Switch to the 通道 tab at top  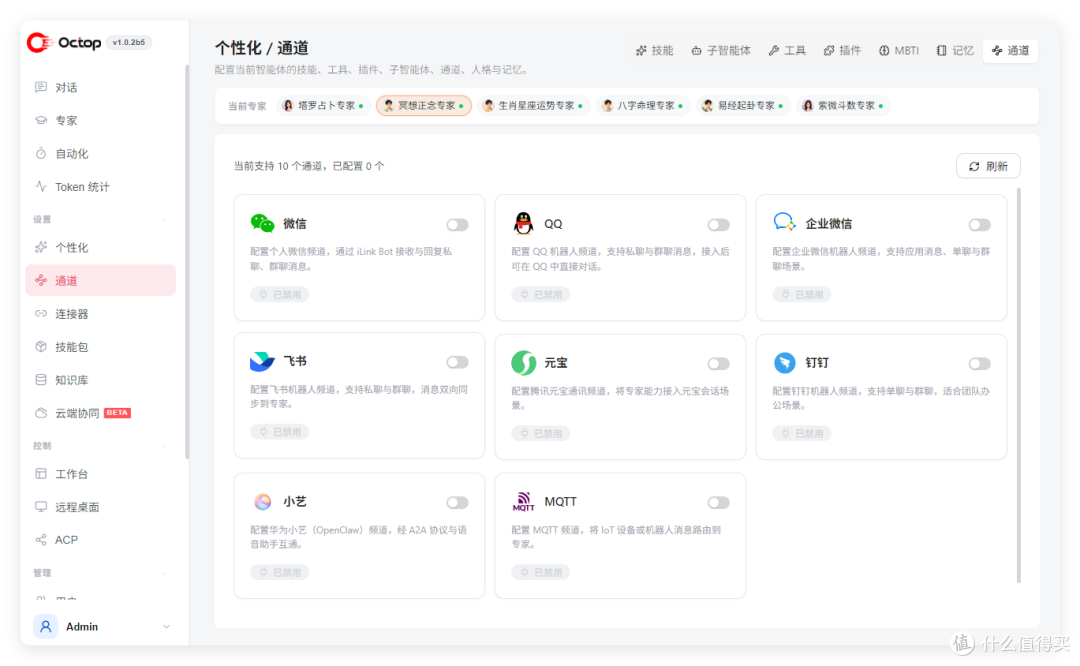(x=1010, y=50)
